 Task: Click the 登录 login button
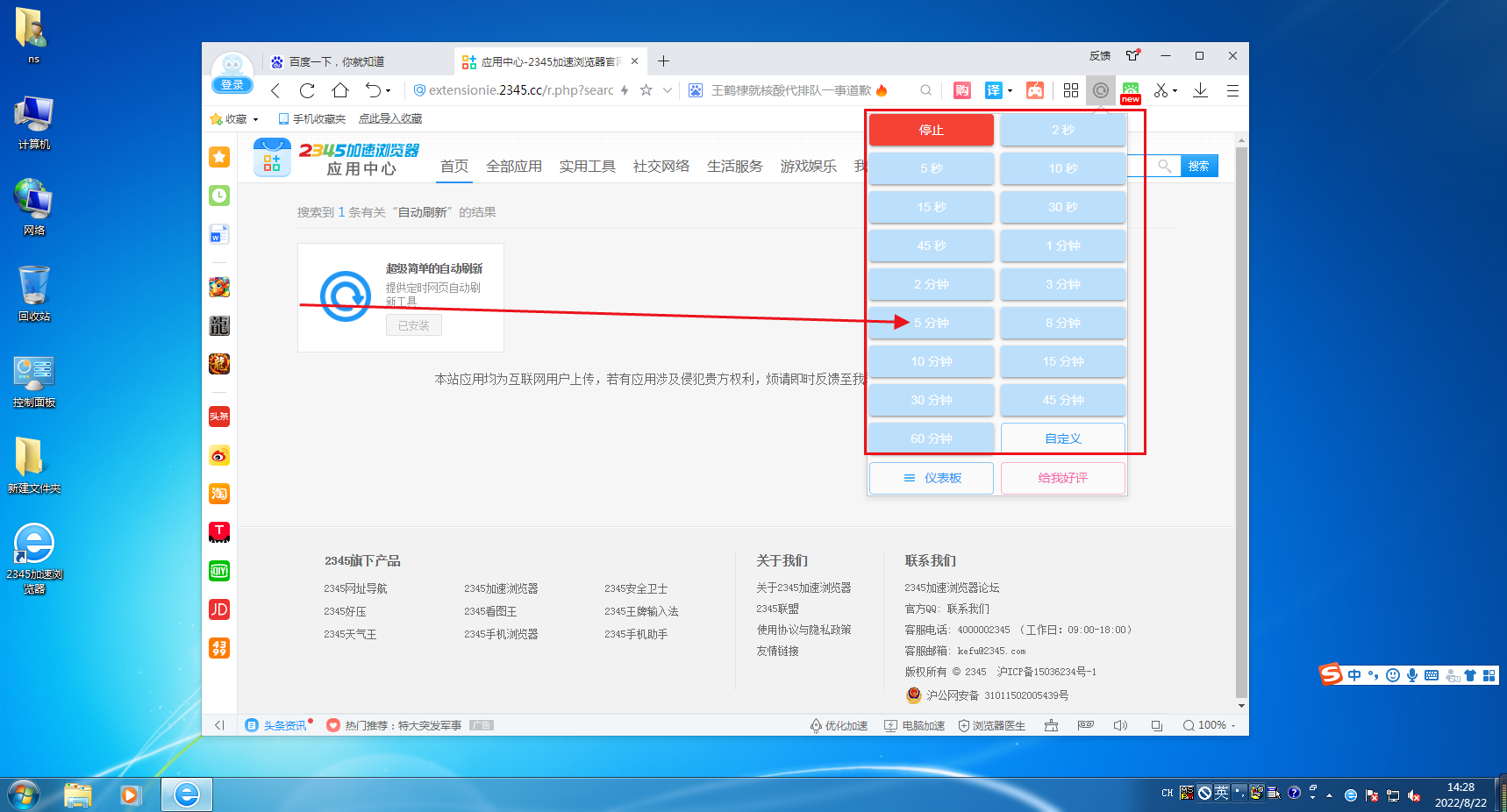coord(232,85)
